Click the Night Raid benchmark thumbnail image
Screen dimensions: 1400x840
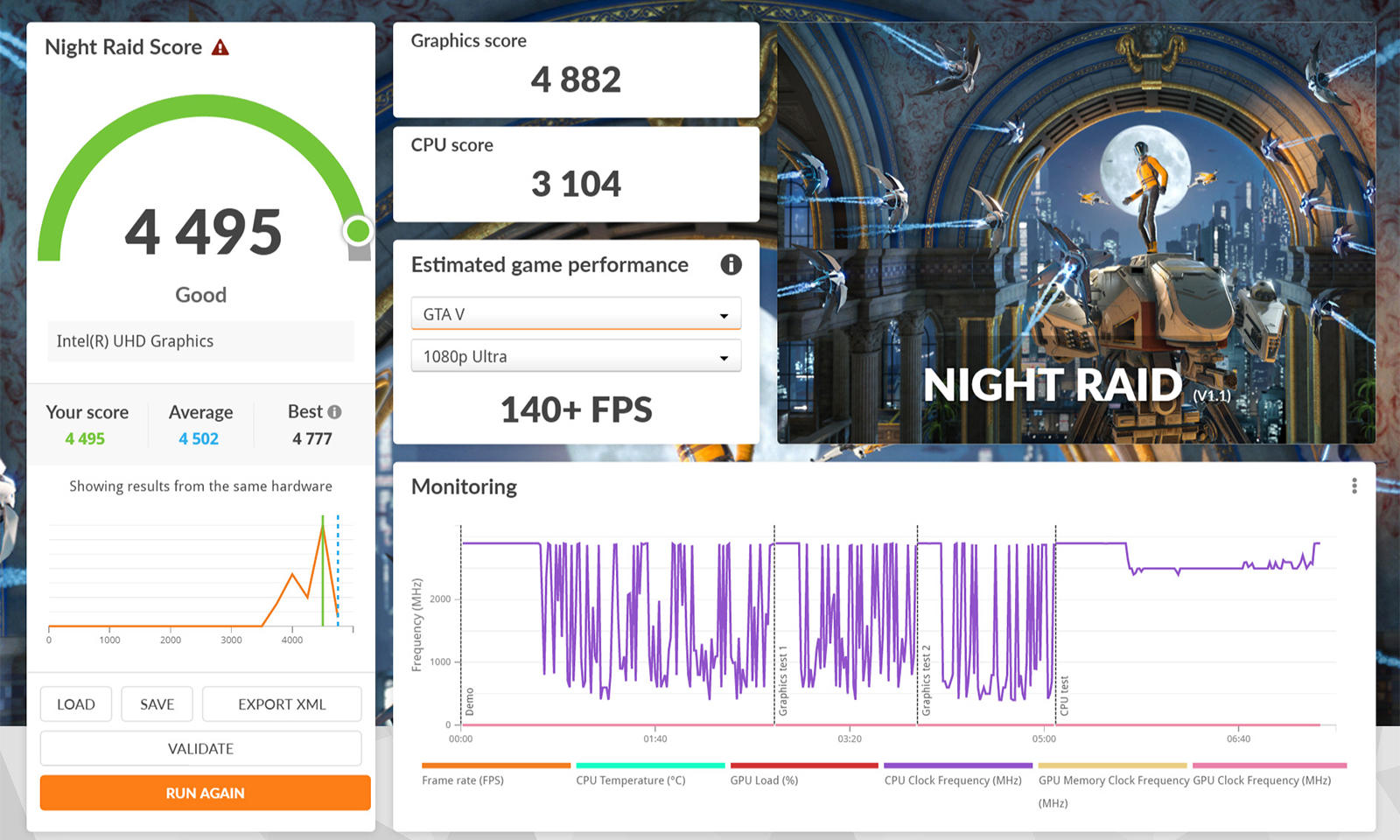click(x=1076, y=234)
